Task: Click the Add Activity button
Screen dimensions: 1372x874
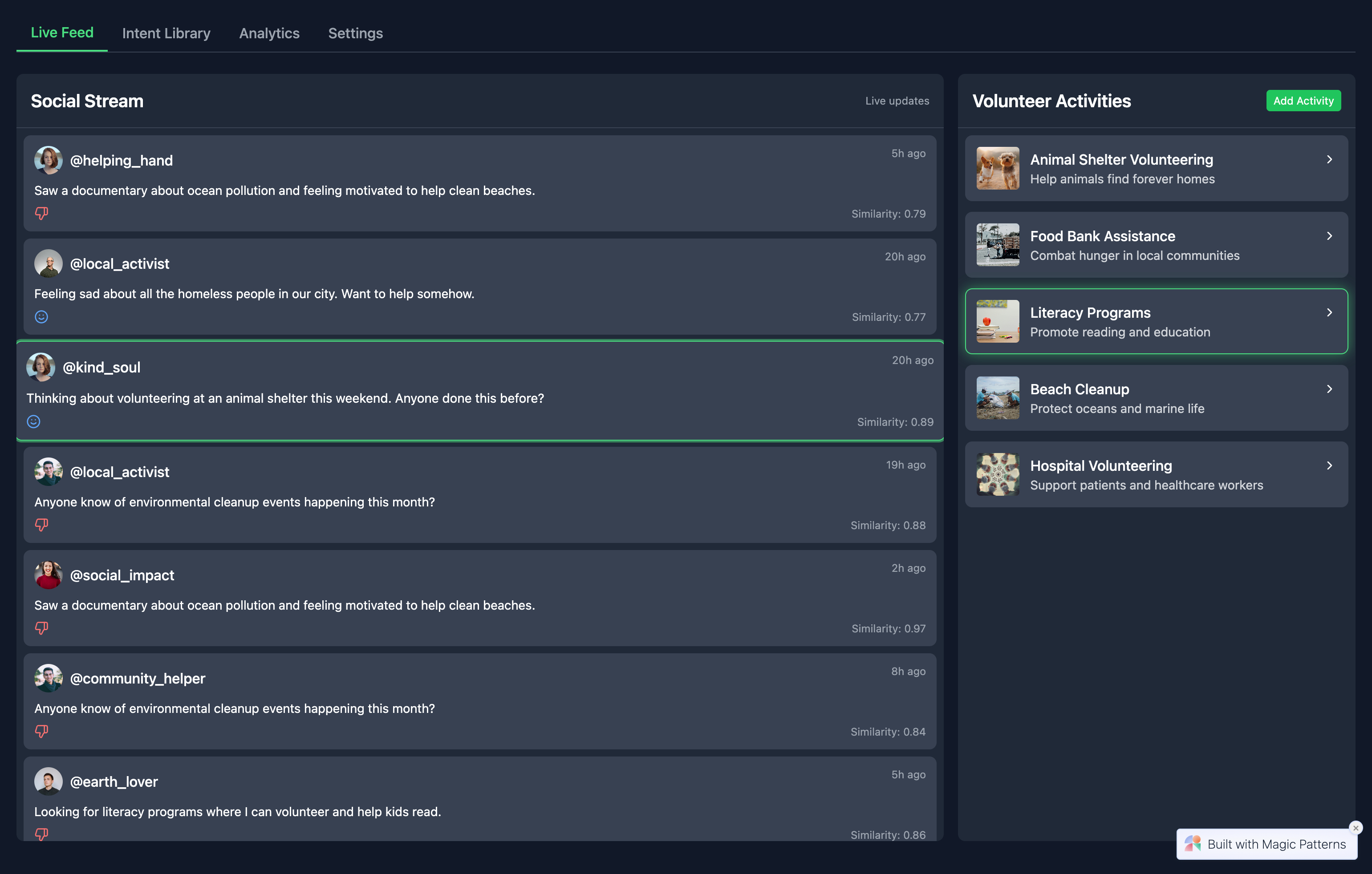Action: click(1303, 101)
